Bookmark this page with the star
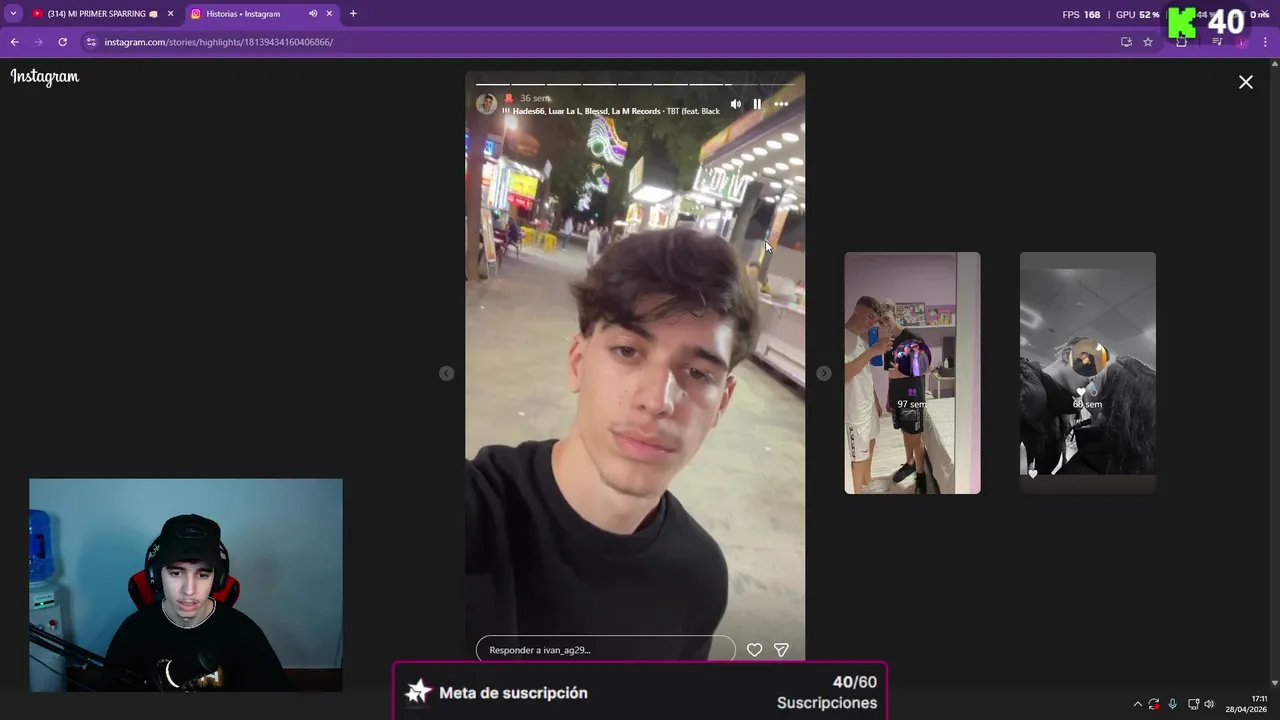The width and height of the screenshot is (1280, 720). coord(1148,42)
